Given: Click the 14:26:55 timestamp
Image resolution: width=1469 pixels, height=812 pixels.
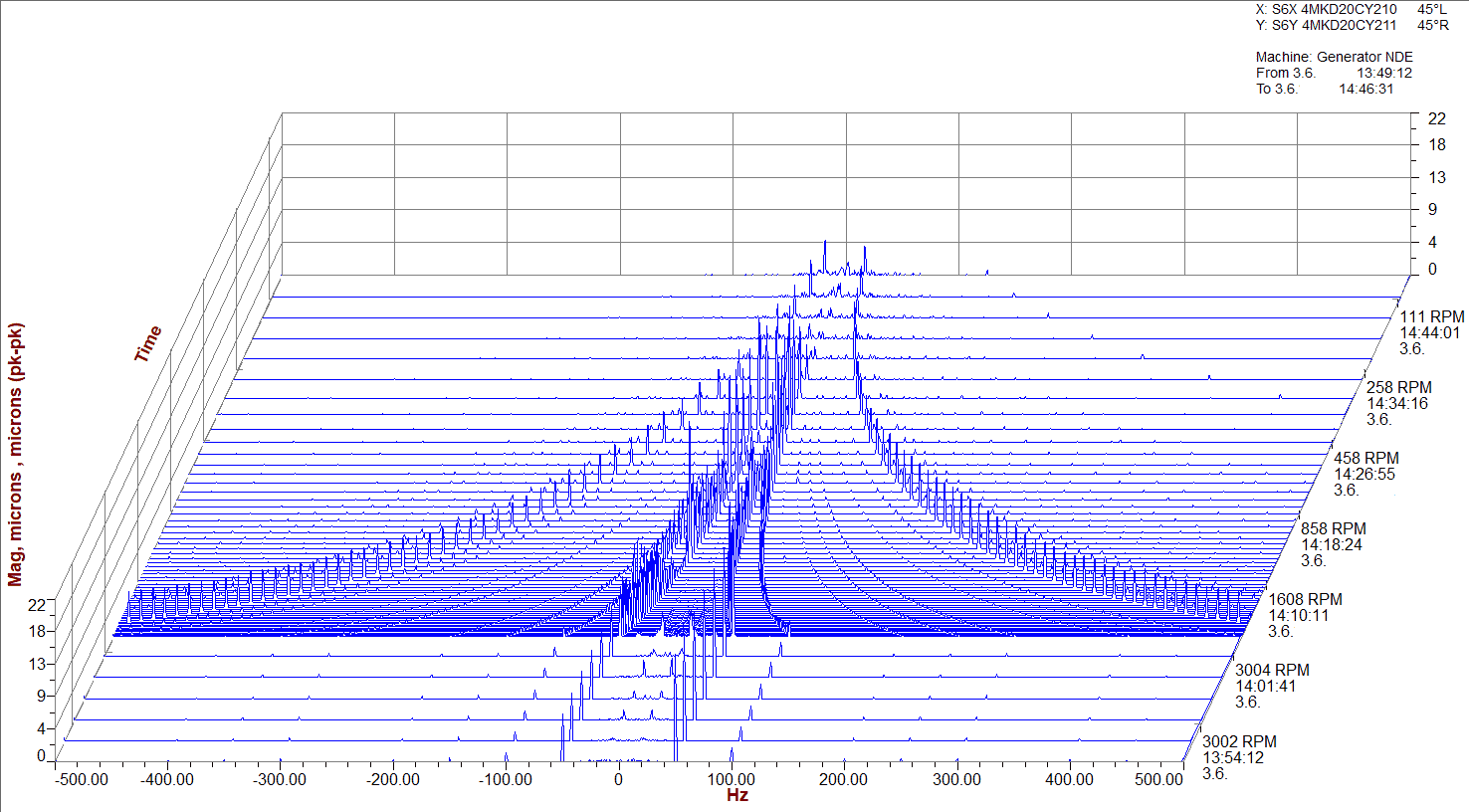Looking at the screenshot, I should (1364, 474).
